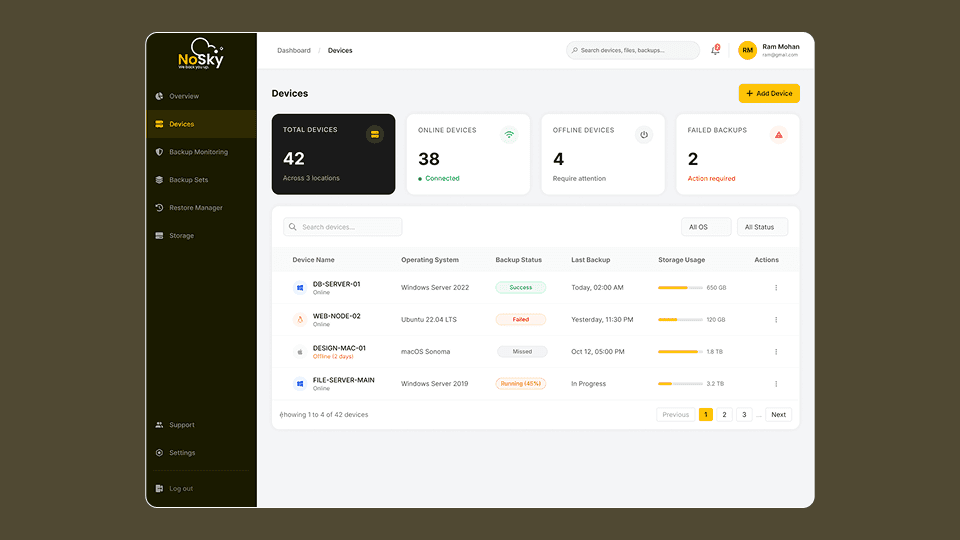Click the Running (45%) status badge
The image size is (960, 540).
coord(520,384)
